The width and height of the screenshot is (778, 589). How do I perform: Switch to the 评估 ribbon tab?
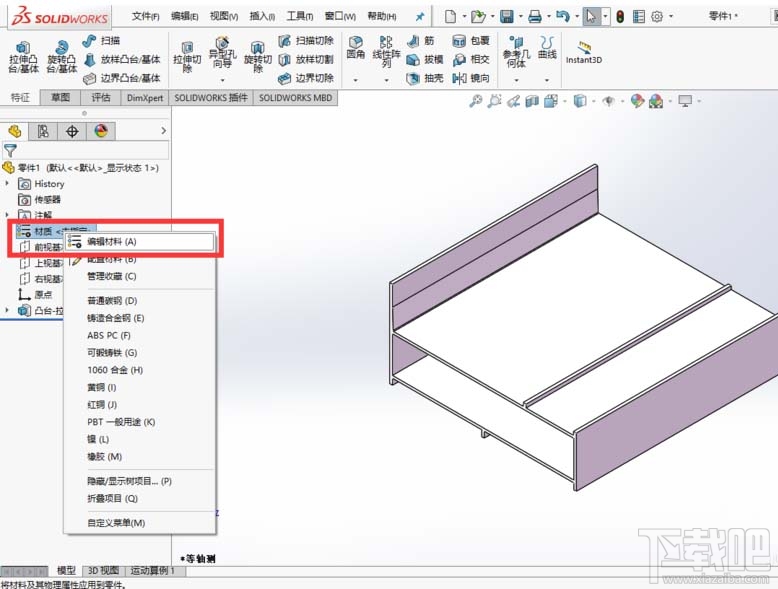pos(101,98)
